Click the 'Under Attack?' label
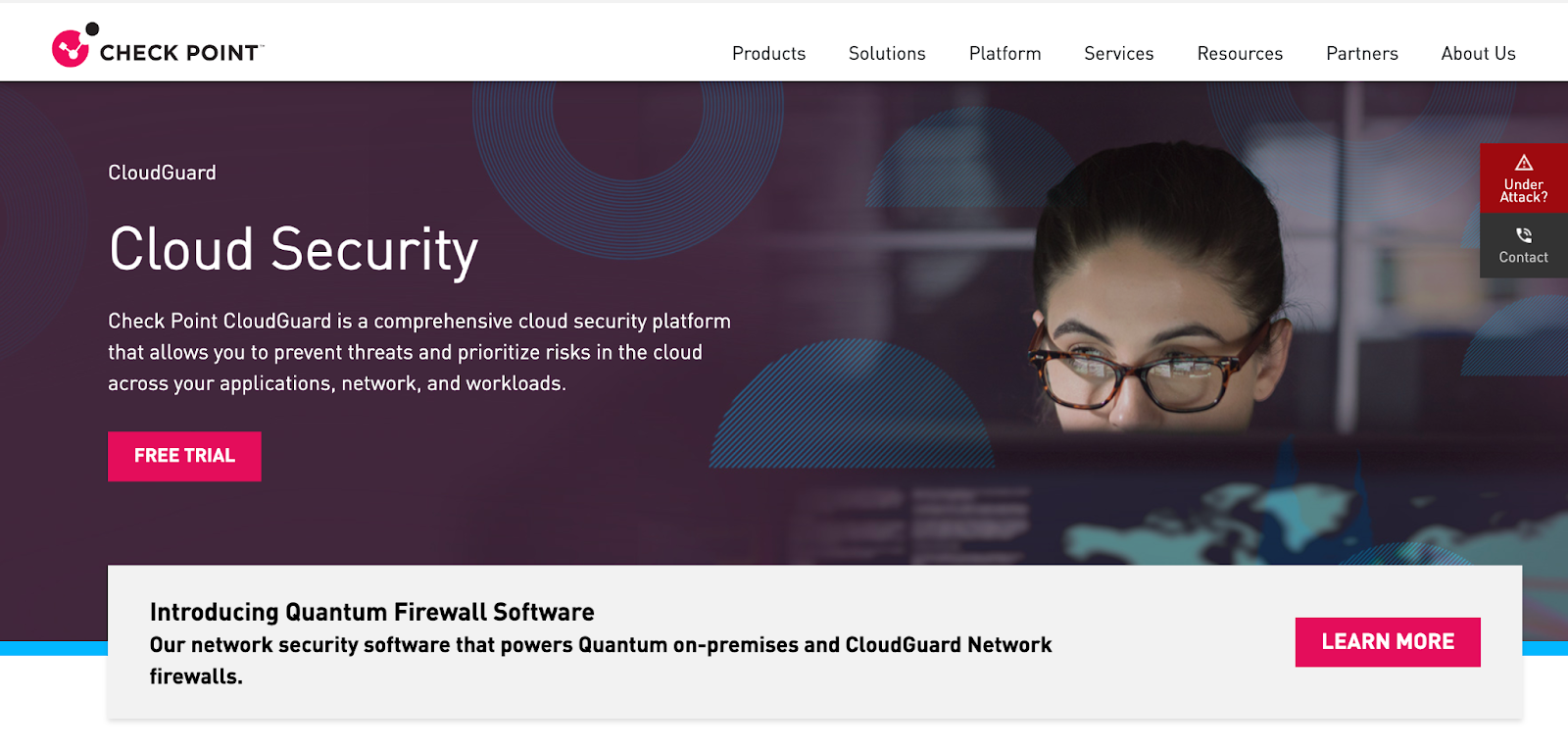The width and height of the screenshot is (1568, 750). (1524, 191)
